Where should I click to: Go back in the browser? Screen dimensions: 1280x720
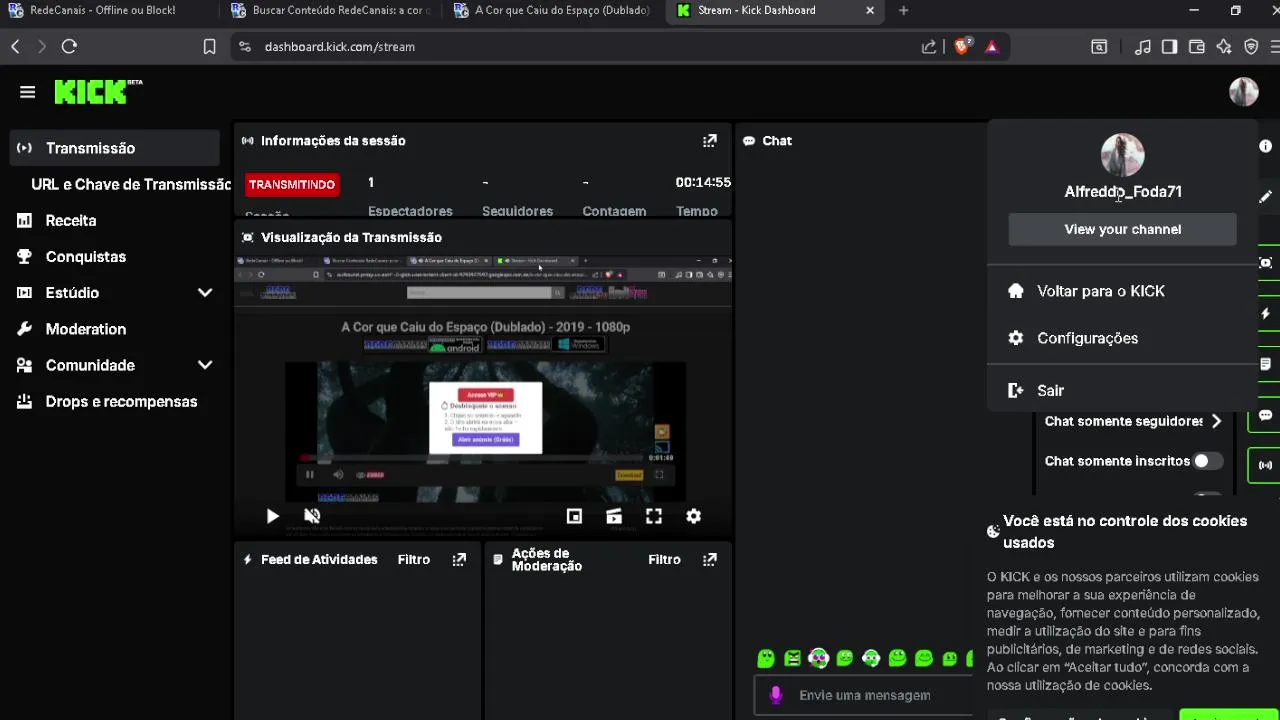point(15,46)
